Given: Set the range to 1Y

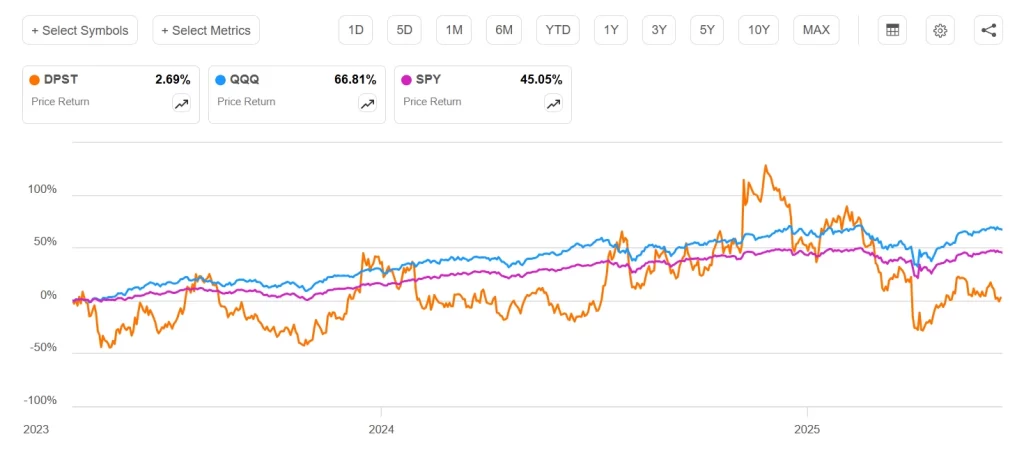Looking at the screenshot, I should click(x=610, y=30).
